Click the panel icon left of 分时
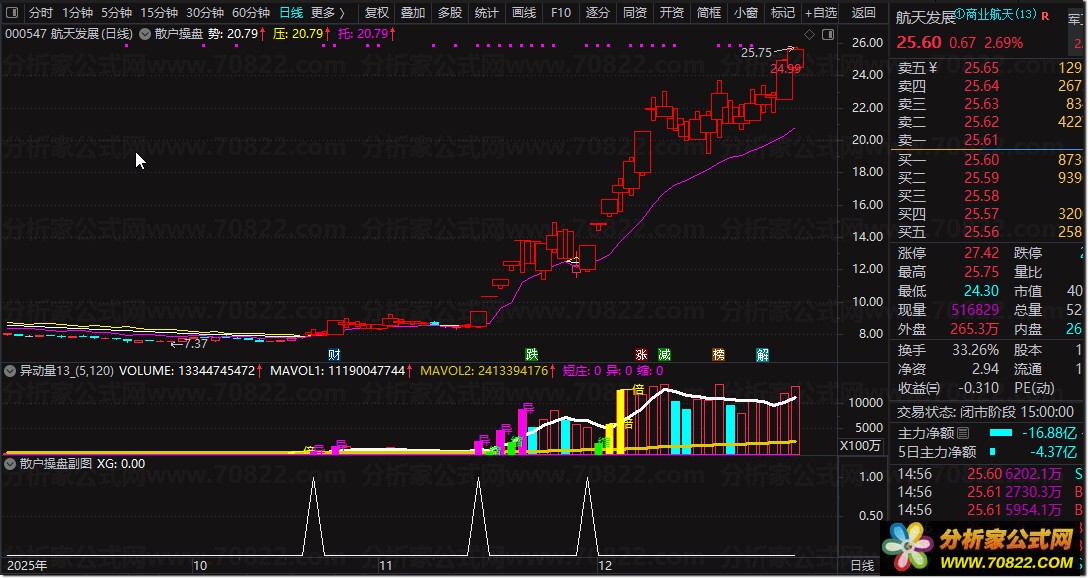The height and width of the screenshot is (579, 1090). [x=11, y=13]
